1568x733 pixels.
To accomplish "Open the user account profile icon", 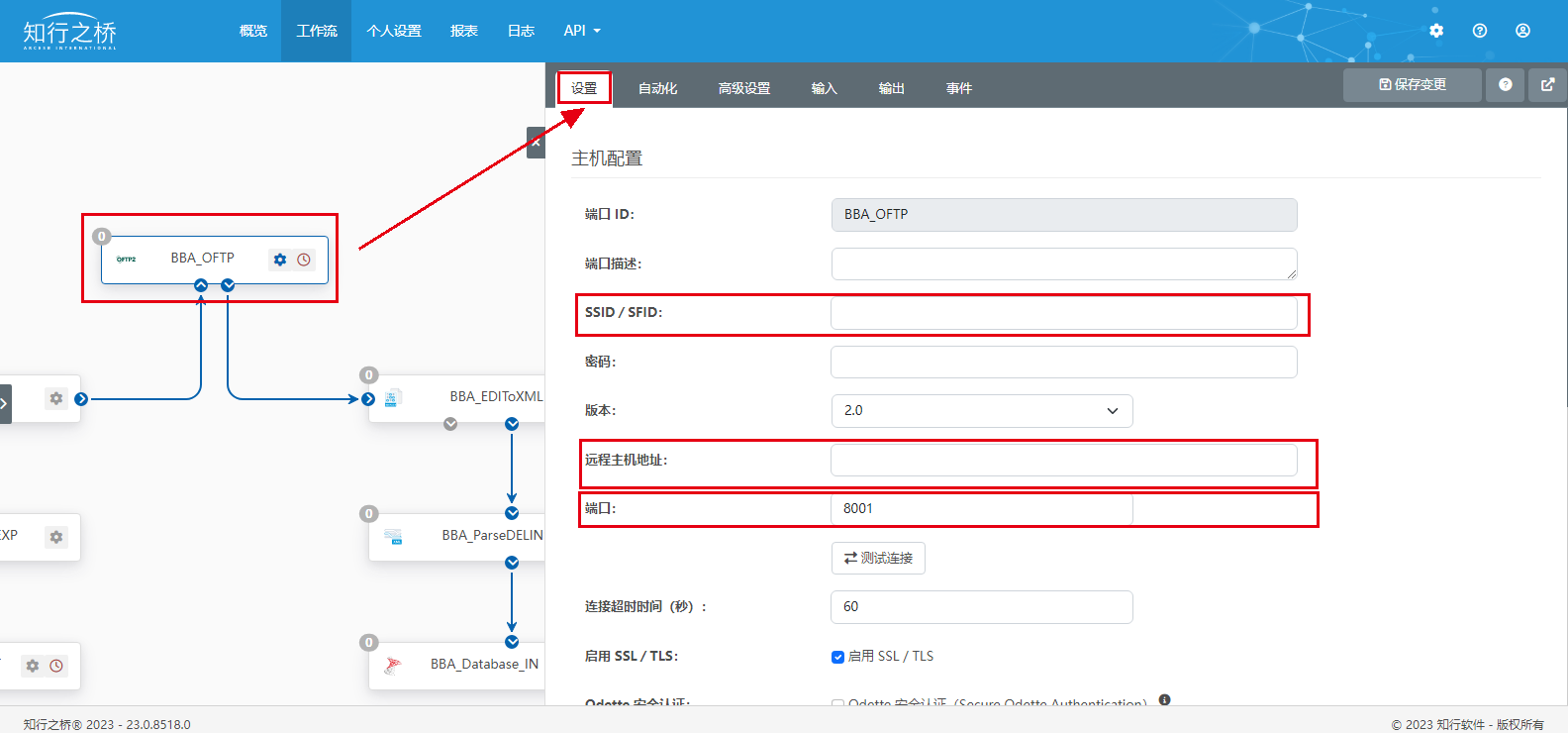I will [x=1522, y=31].
